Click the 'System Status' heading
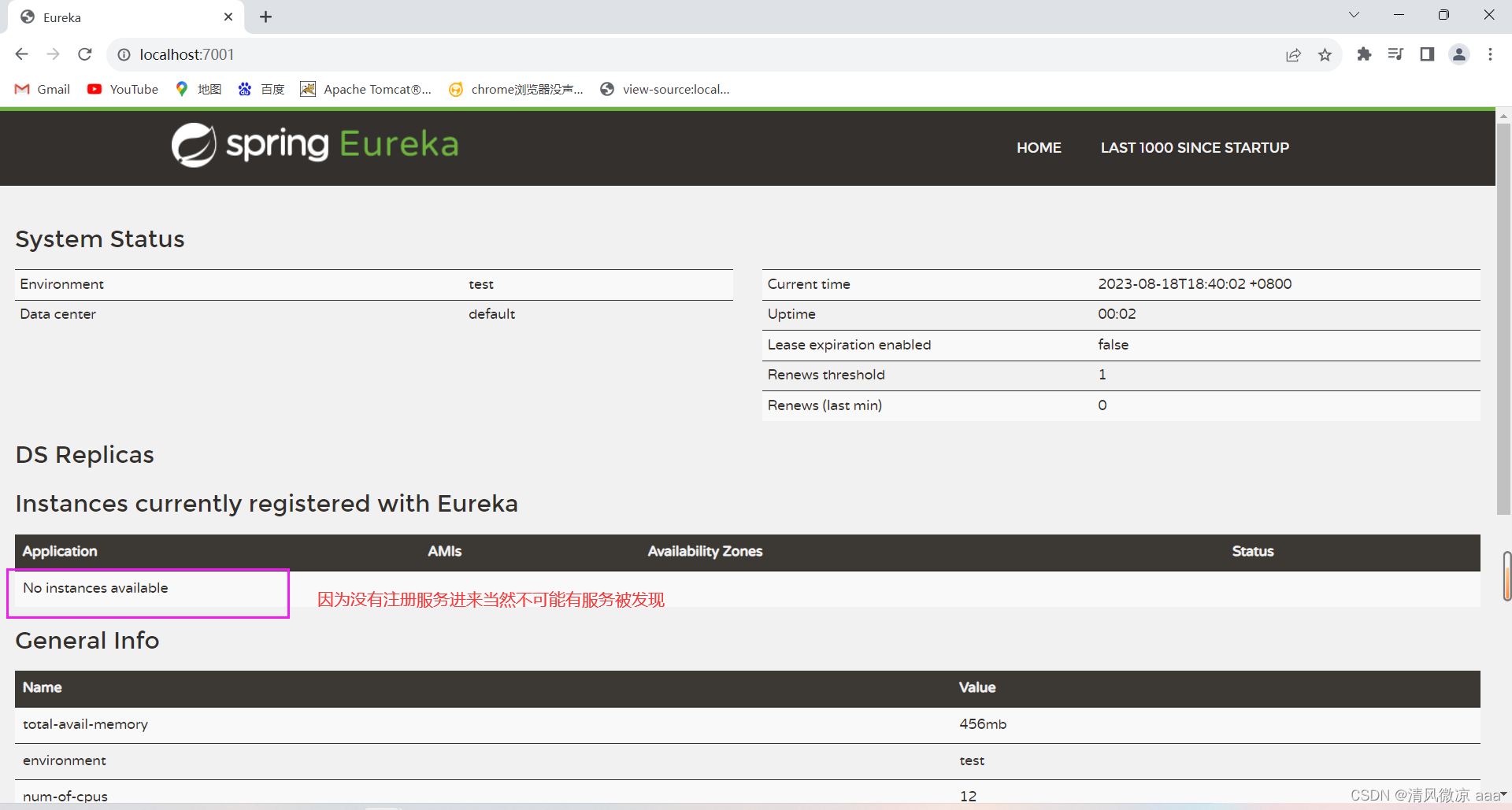Screen dimensions: 1512x810 pos(100,239)
